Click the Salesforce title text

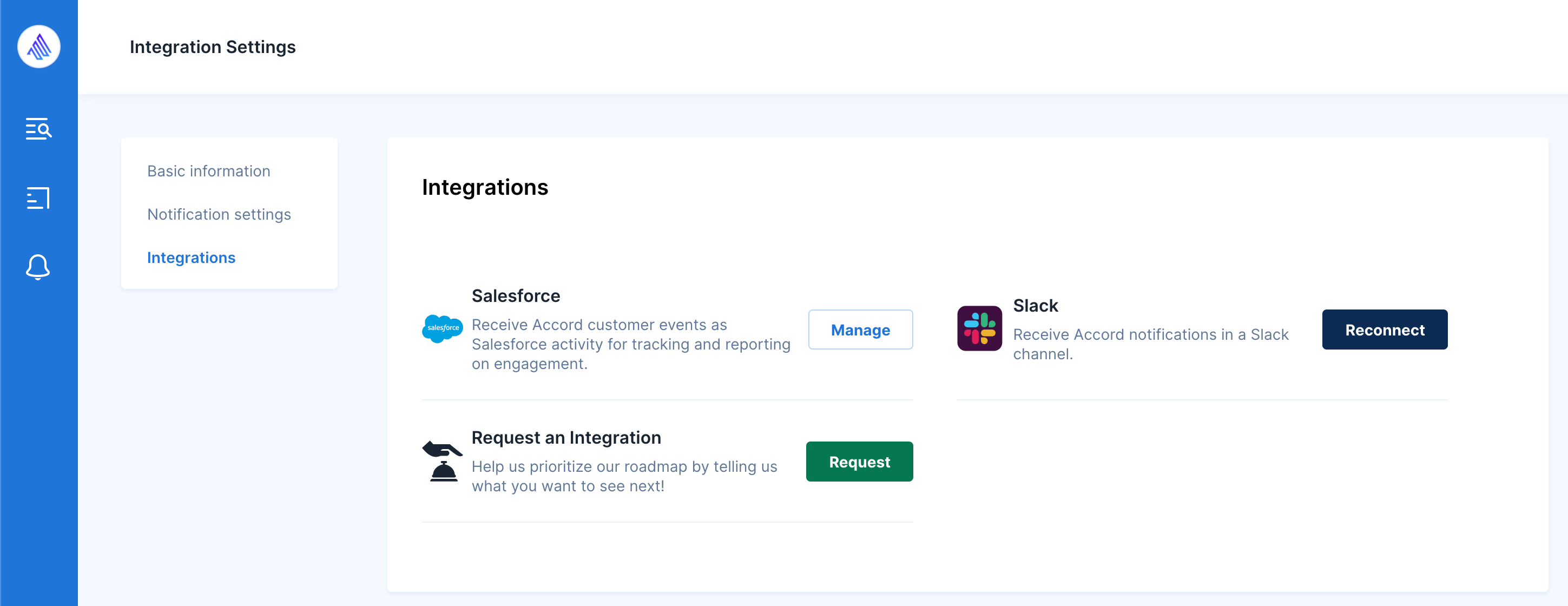click(516, 296)
